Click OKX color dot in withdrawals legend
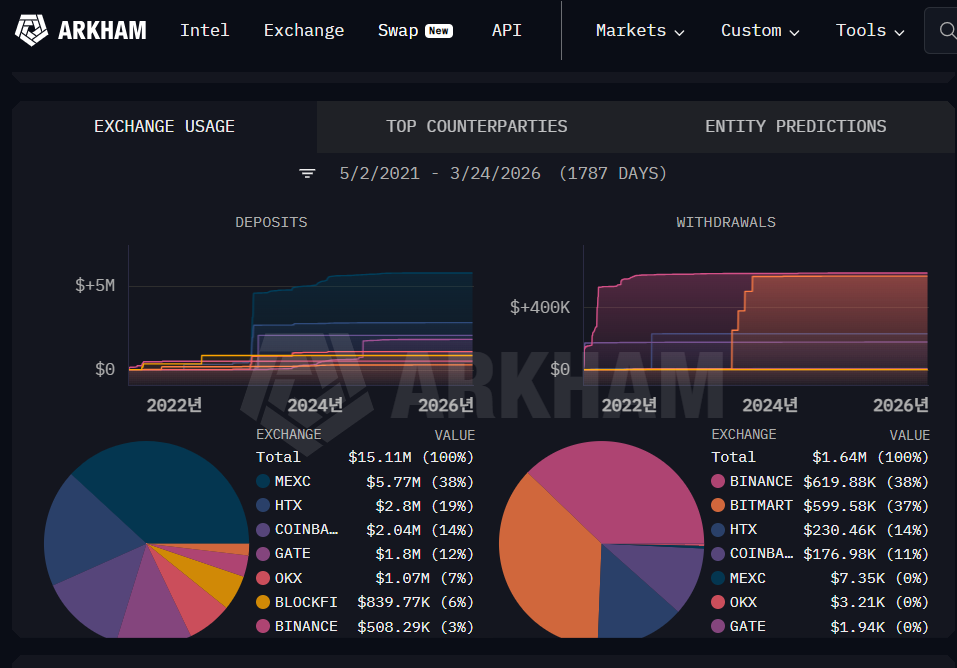This screenshot has width=957, height=668. 718,602
